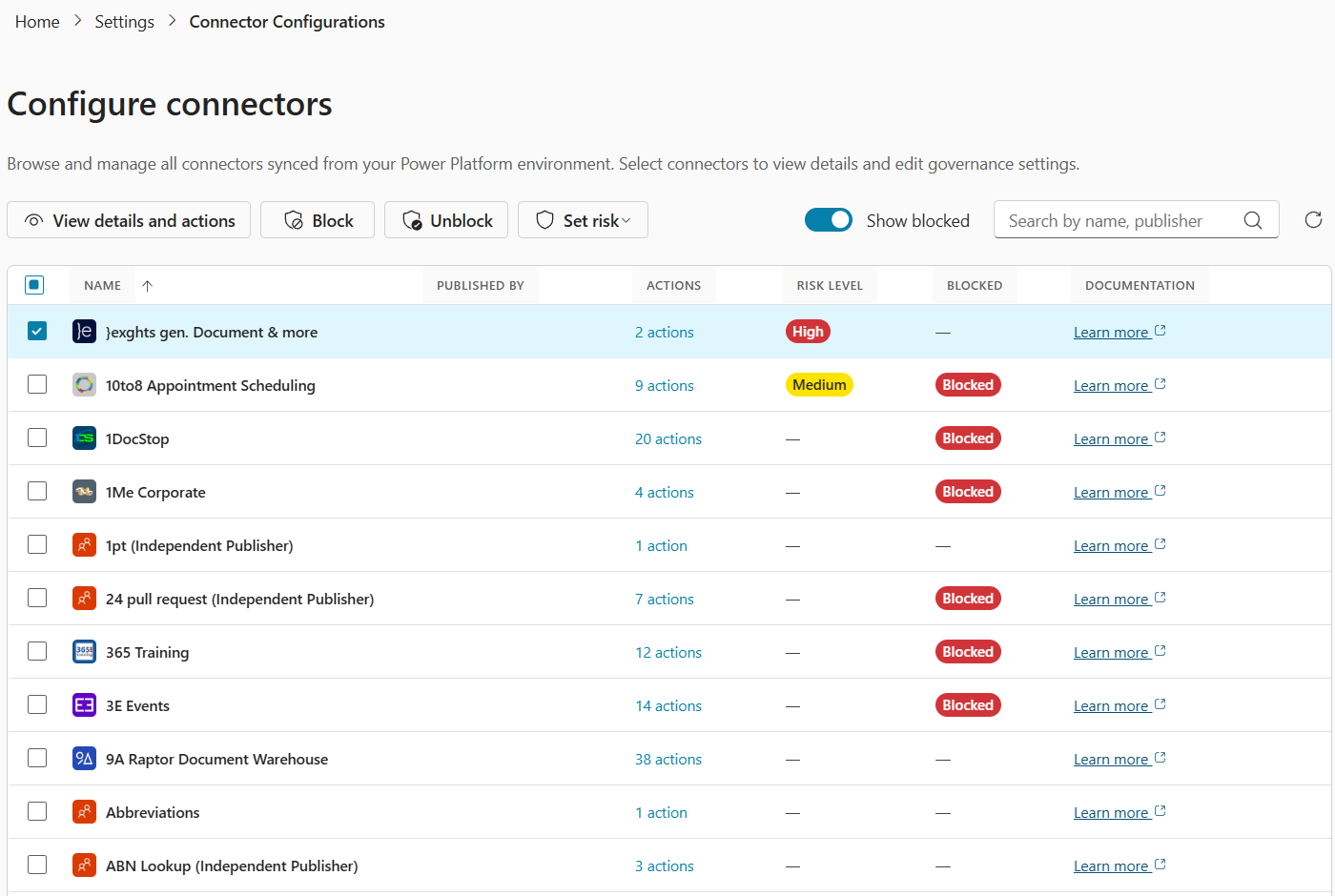Select the 3E Events row checkbox
1335x896 pixels.
(x=37, y=704)
